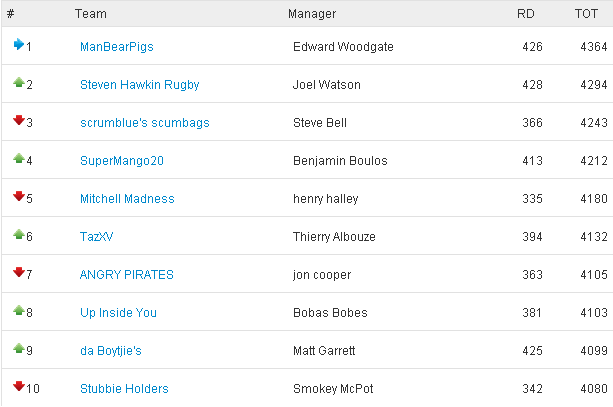This screenshot has width=613, height=407.
Task: Open the Stubbie Holders team link
Action: [x=124, y=389]
